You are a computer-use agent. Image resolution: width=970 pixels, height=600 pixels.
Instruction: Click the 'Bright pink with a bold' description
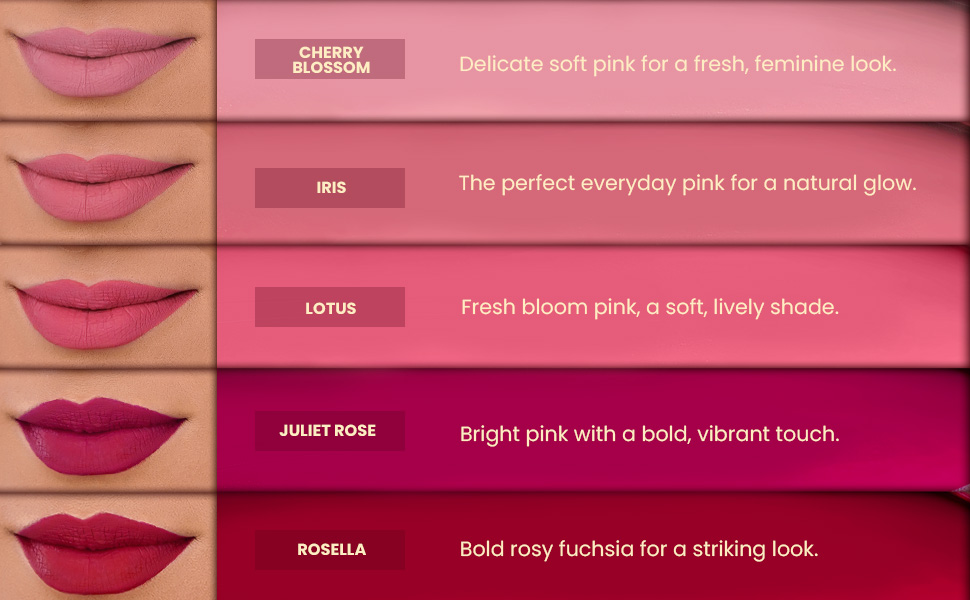[x=650, y=434]
